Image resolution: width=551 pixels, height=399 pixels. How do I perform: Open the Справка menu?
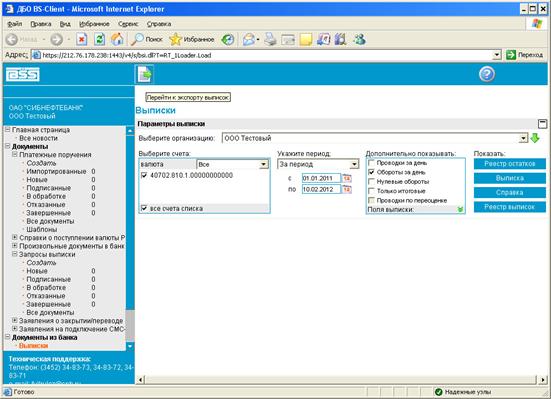159,24
